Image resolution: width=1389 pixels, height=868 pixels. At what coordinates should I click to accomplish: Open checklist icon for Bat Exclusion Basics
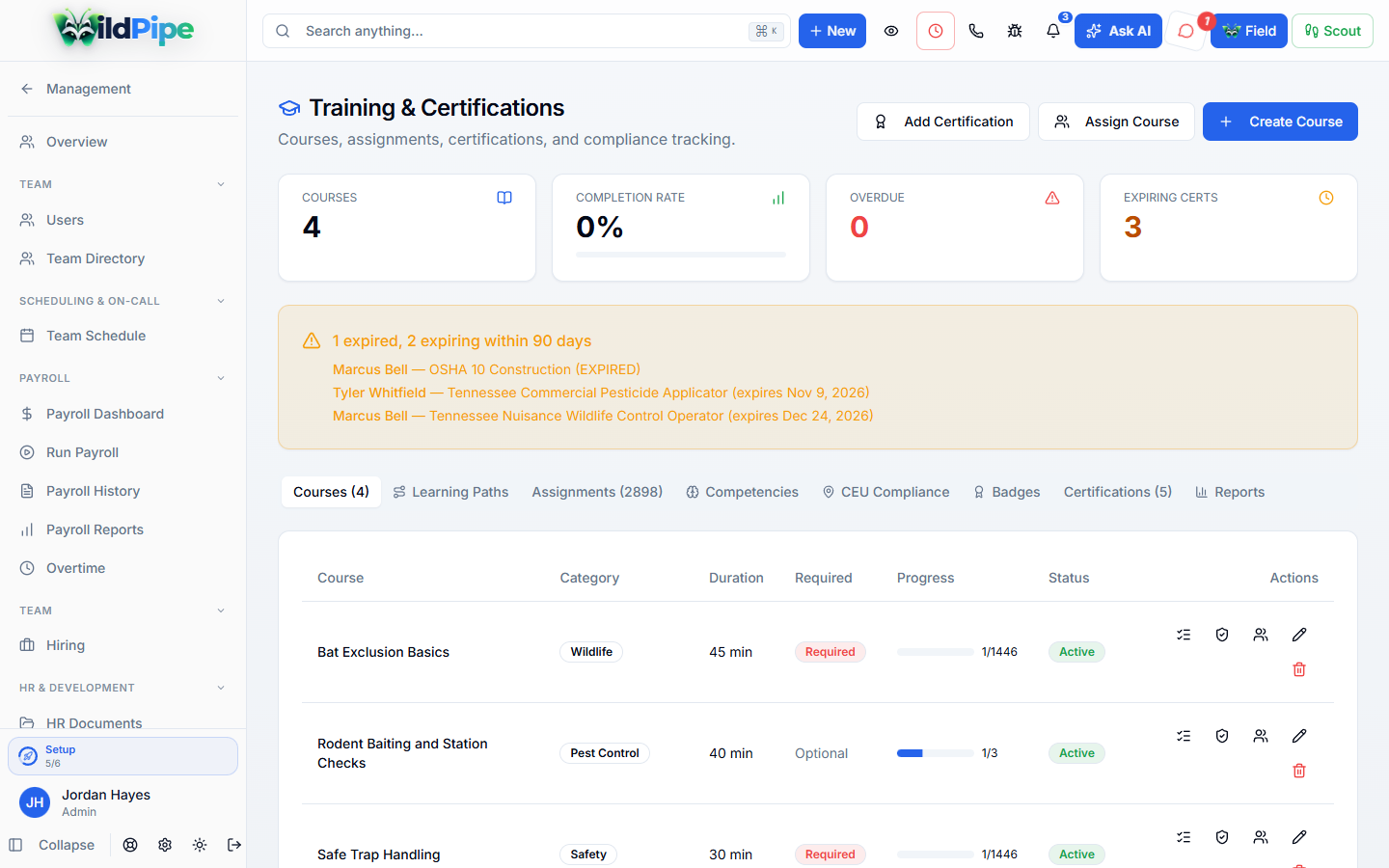point(1184,635)
